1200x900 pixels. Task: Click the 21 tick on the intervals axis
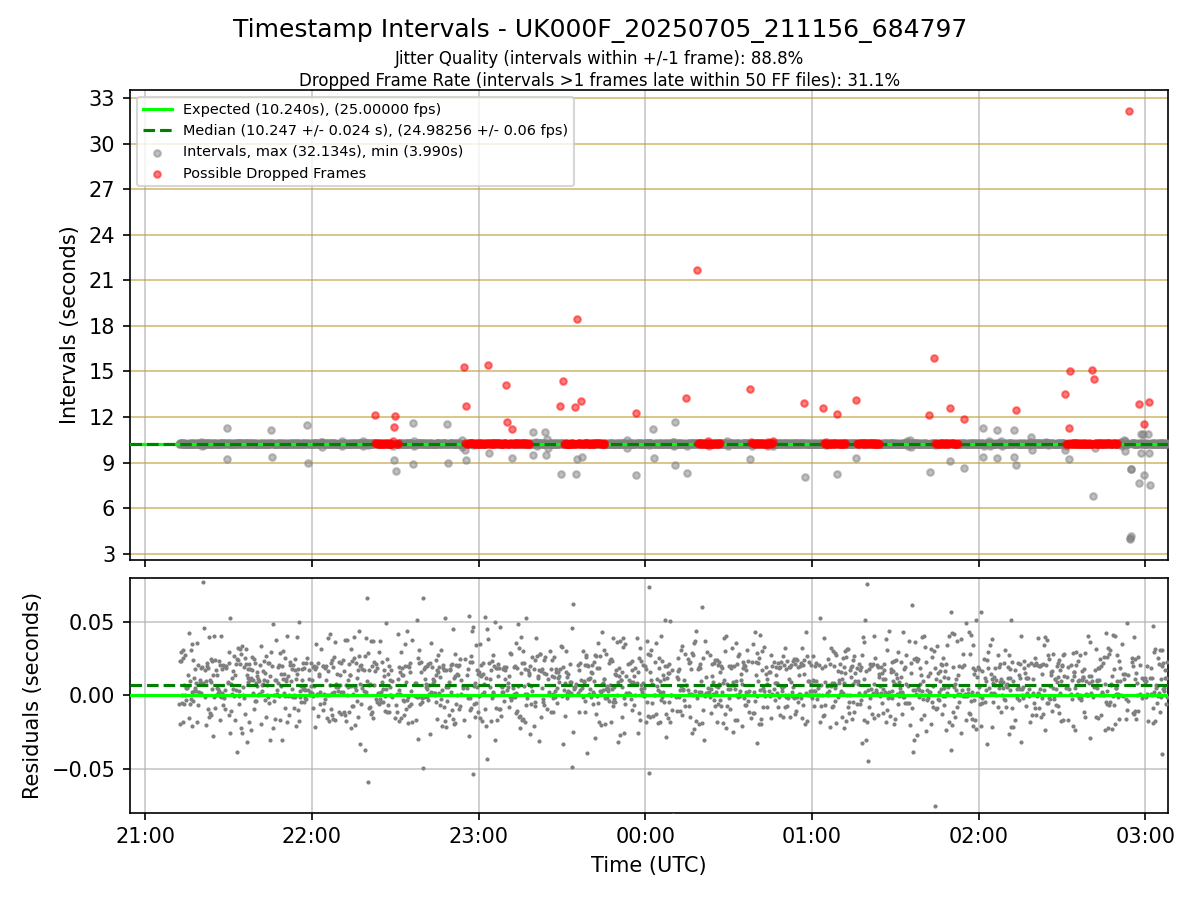(x=101, y=280)
